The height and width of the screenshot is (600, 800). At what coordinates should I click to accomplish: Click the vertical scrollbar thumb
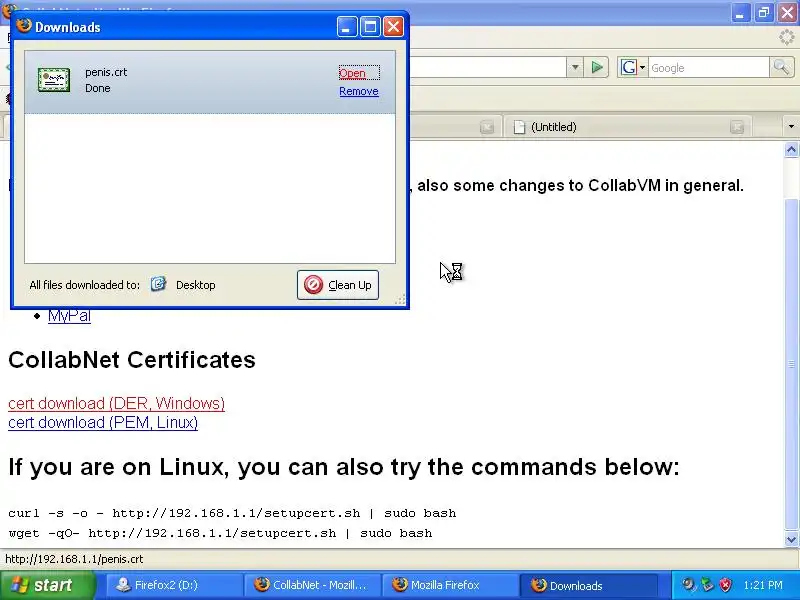[791, 363]
